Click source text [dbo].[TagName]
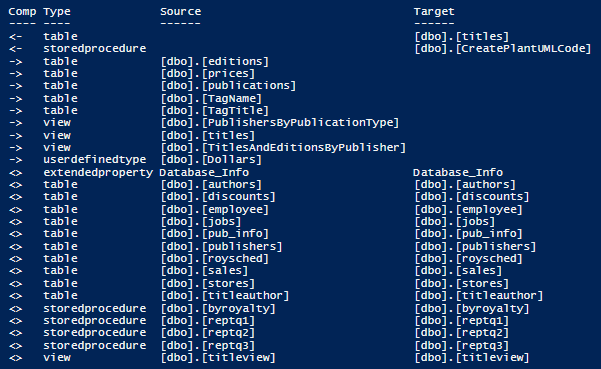This screenshot has height=369, width=601. click(211, 99)
